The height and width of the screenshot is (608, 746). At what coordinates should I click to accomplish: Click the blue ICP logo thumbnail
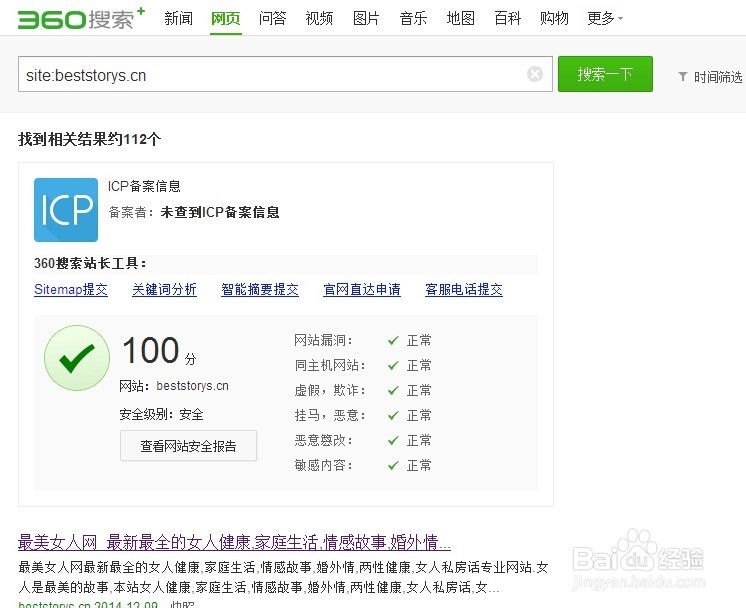pos(66,210)
